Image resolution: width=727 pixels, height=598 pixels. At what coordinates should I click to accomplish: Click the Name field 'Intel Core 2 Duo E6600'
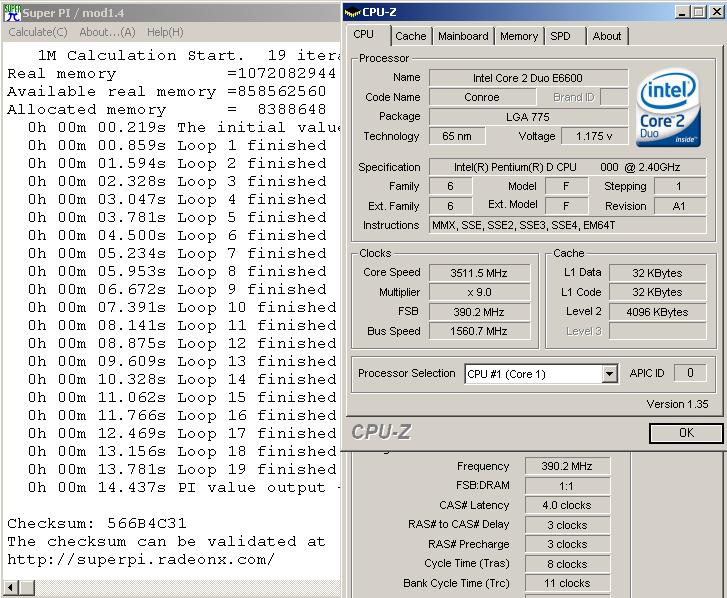[528, 78]
